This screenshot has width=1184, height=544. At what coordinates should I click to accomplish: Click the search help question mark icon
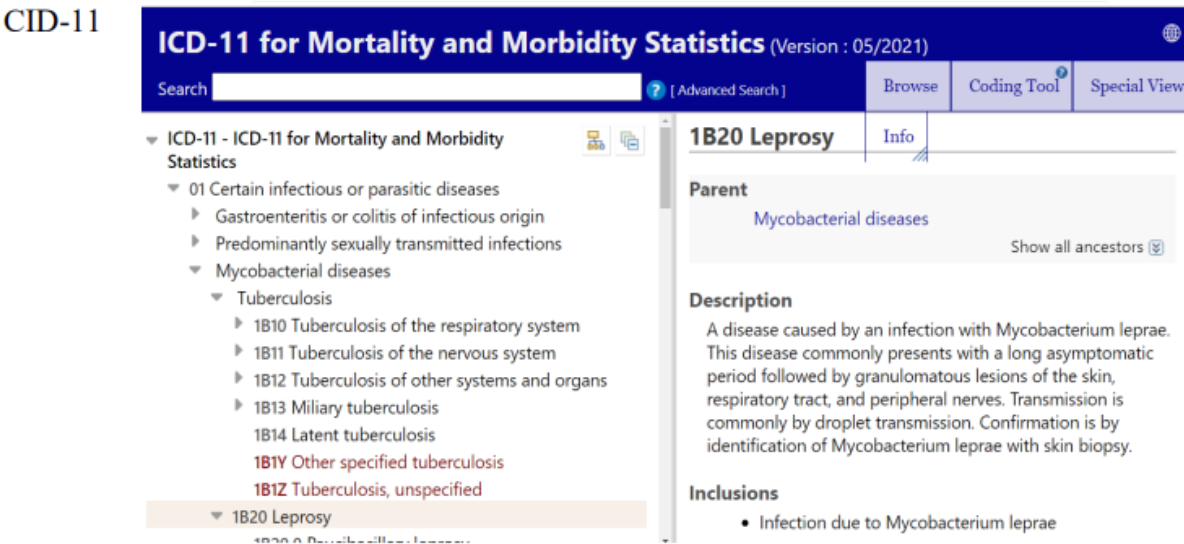tap(656, 90)
